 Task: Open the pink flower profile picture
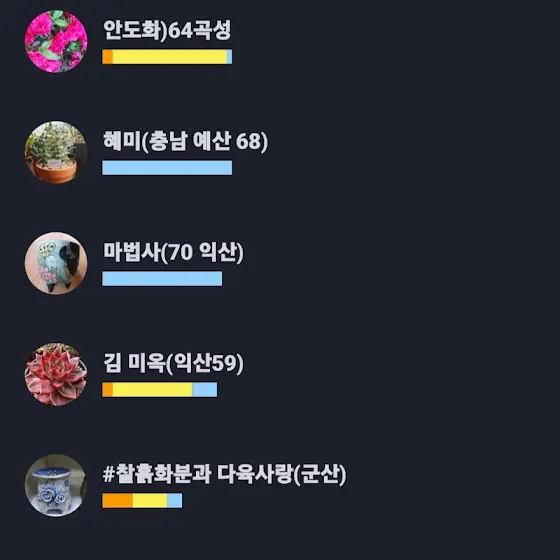(x=56, y=41)
